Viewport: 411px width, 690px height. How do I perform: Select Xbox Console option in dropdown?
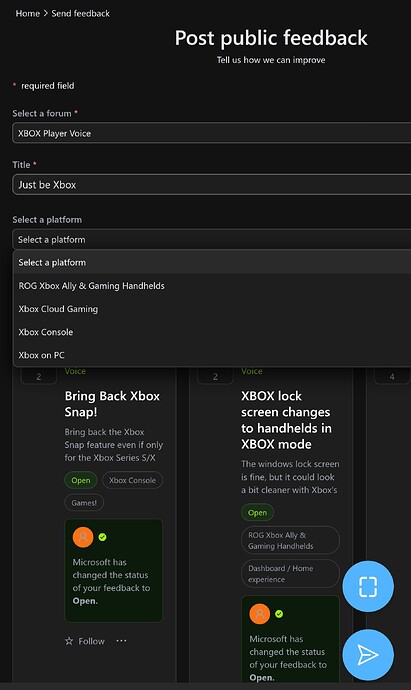[x=213, y=332]
